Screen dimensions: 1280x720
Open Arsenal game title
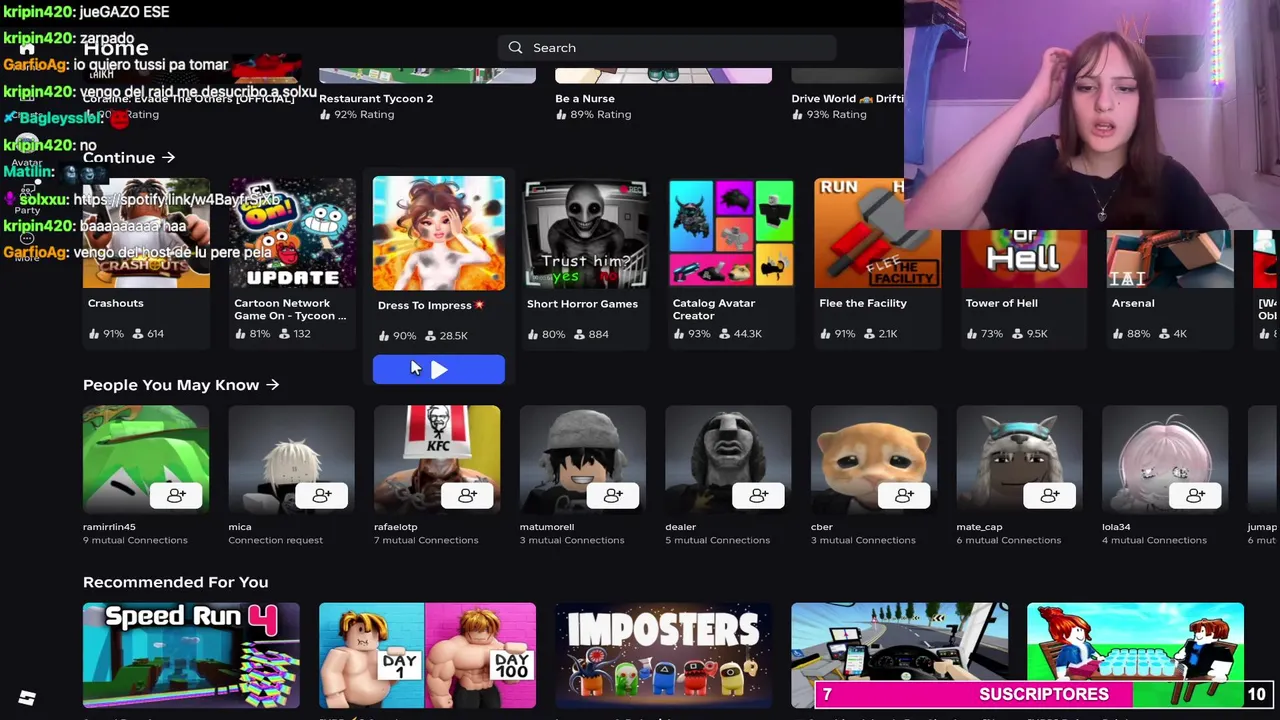[x=1133, y=303]
